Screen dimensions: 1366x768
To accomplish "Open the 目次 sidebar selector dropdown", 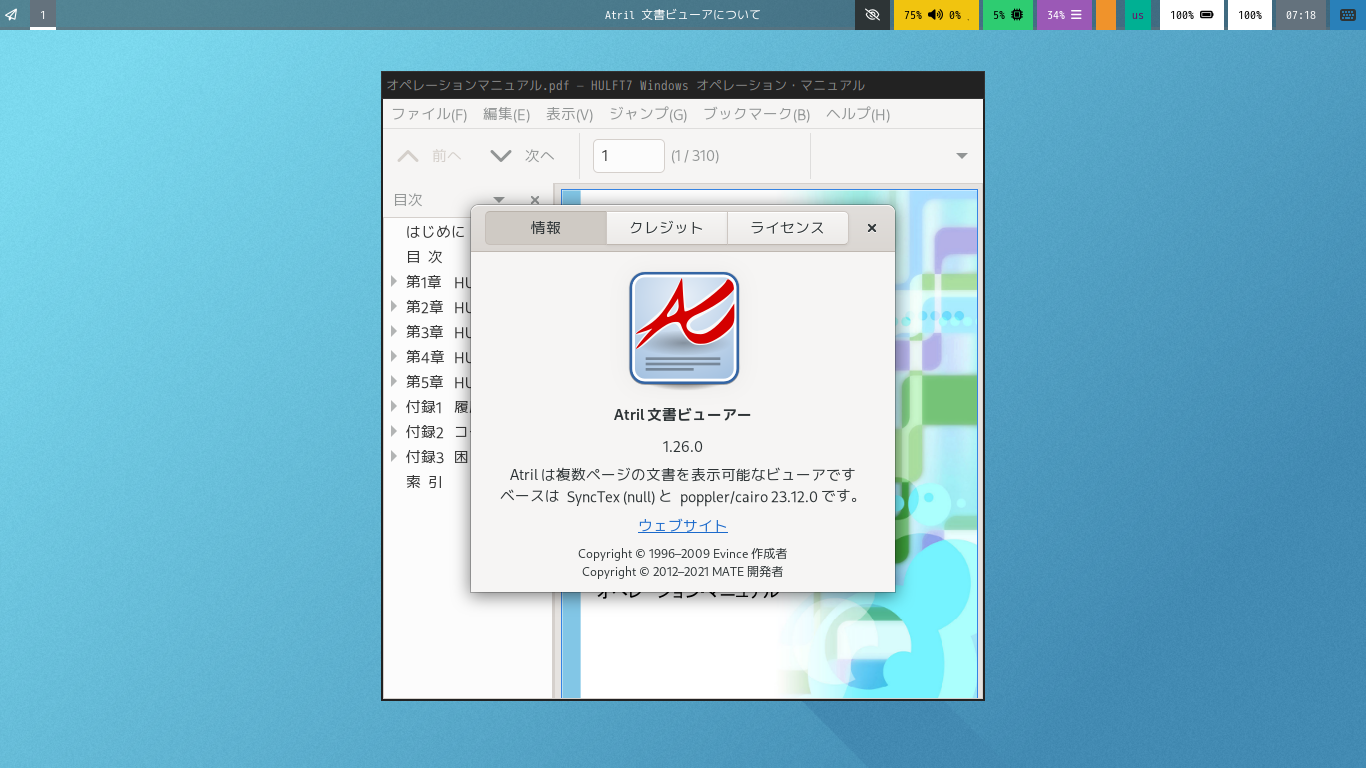I will click(x=499, y=200).
